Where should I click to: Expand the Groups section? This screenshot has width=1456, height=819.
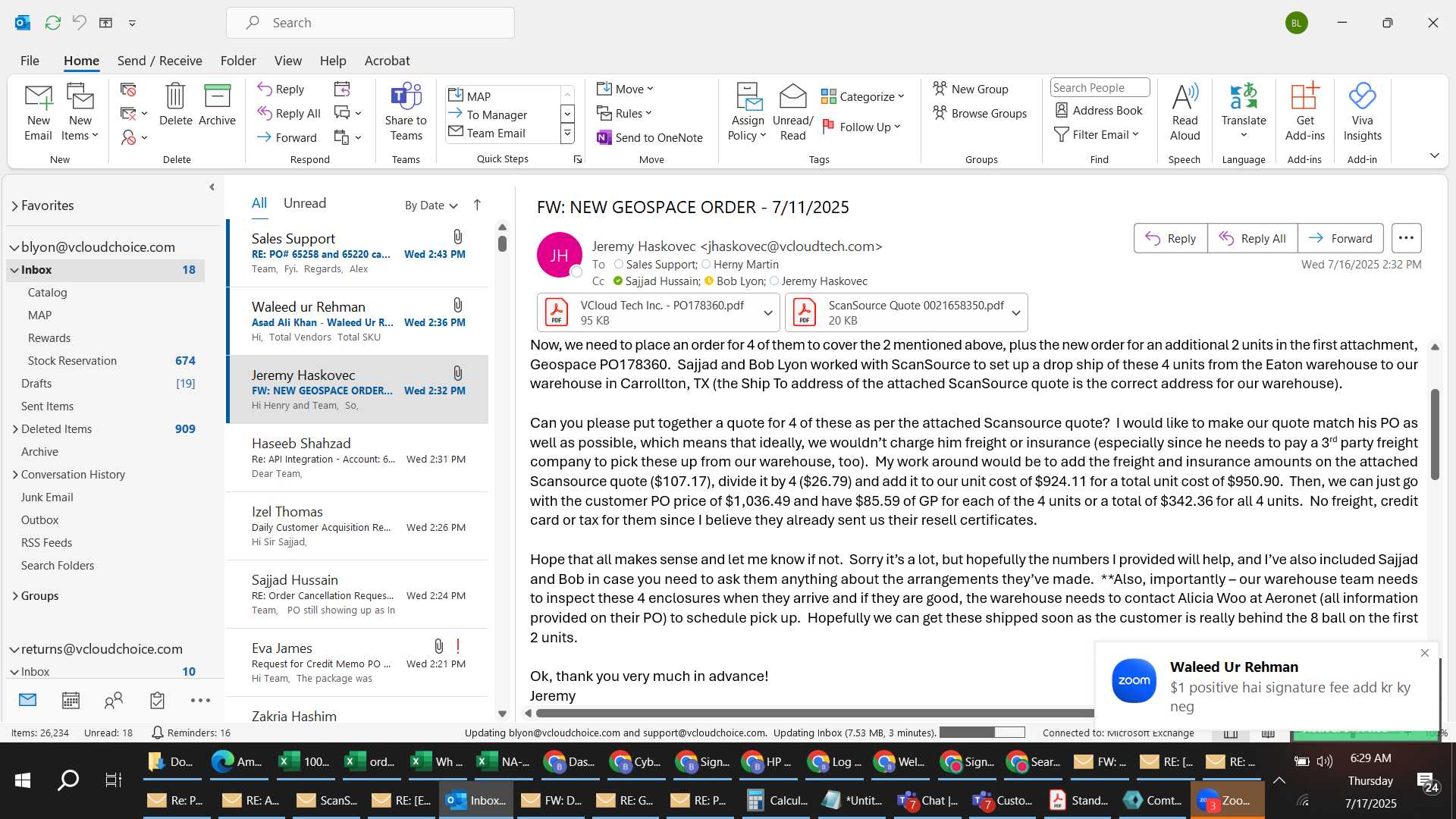click(x=15, y=596)
